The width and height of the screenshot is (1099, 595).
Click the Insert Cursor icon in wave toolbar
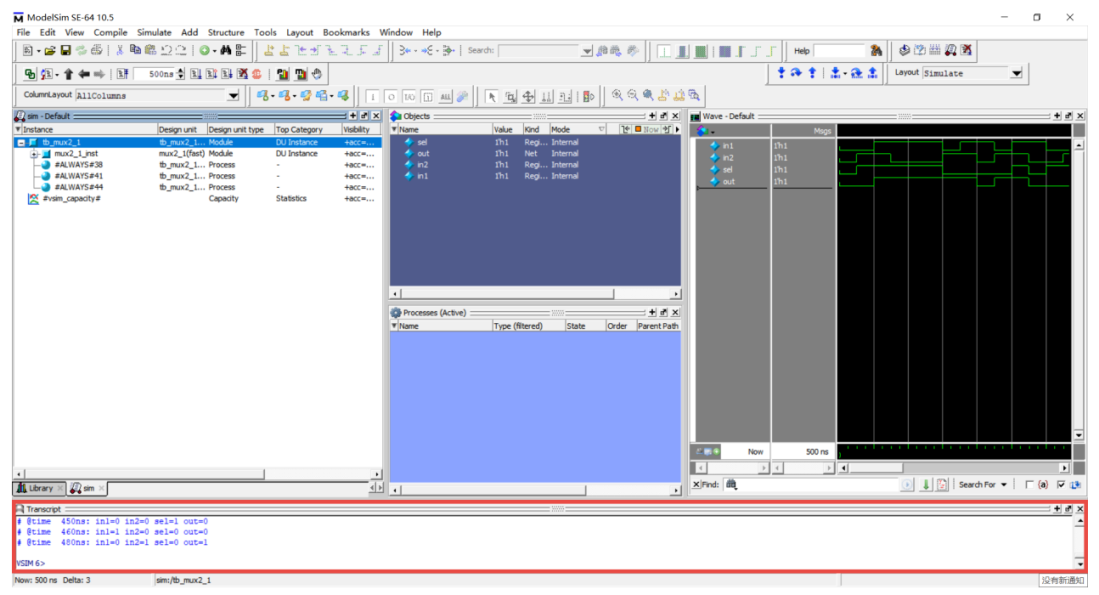click(x=269, y=50)
